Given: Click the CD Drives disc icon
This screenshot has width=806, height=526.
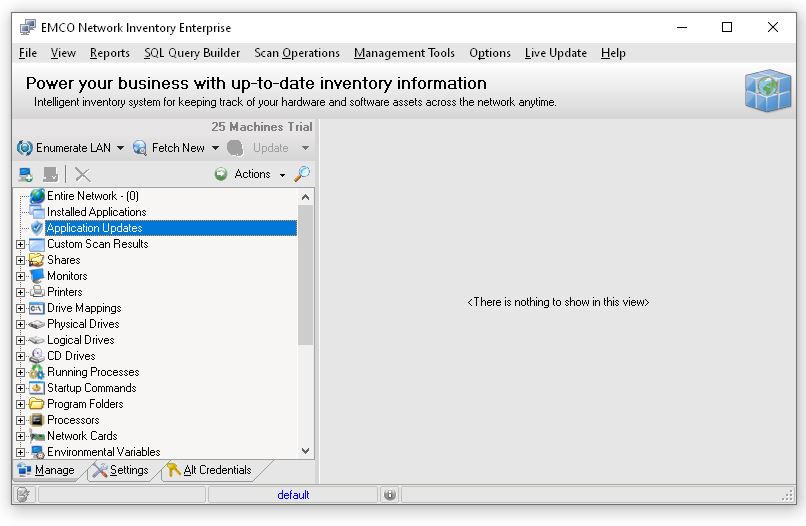Looking at the screenshot, I should [x=37, y=356].
